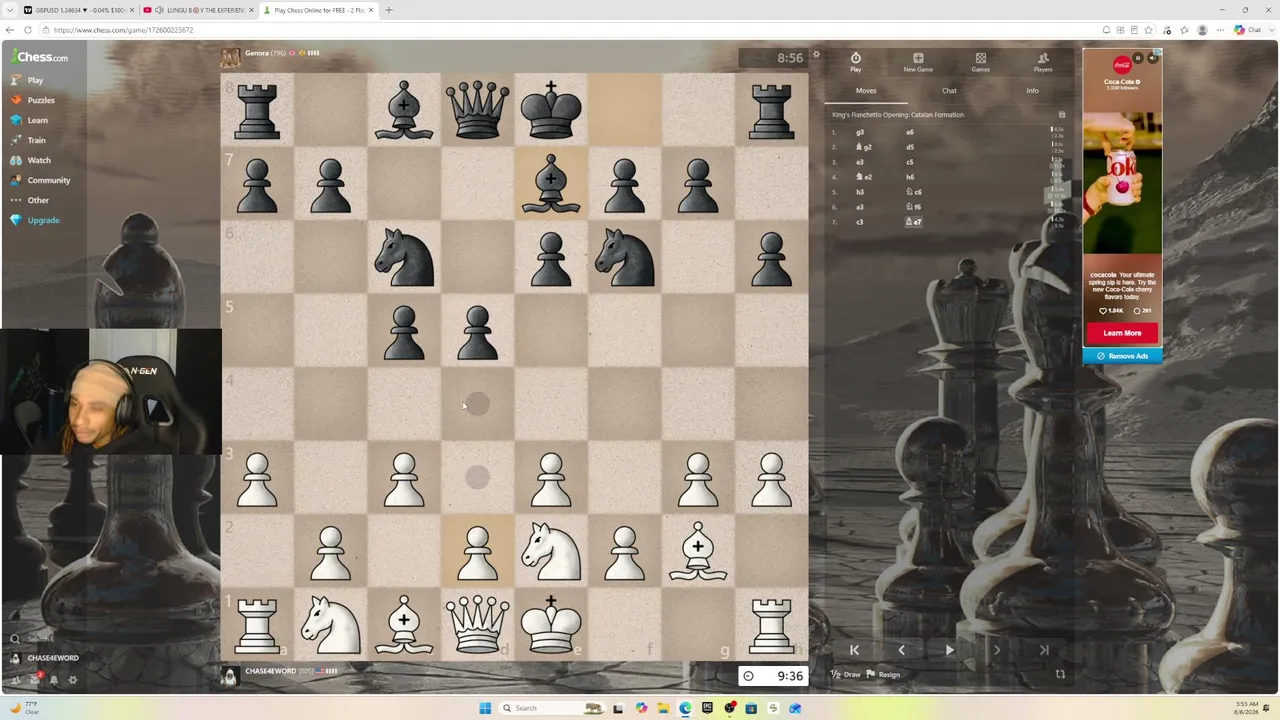Screen dimensions: 1280x720
Task: Click the Upgrade diamond link
Action: (35, 220)
